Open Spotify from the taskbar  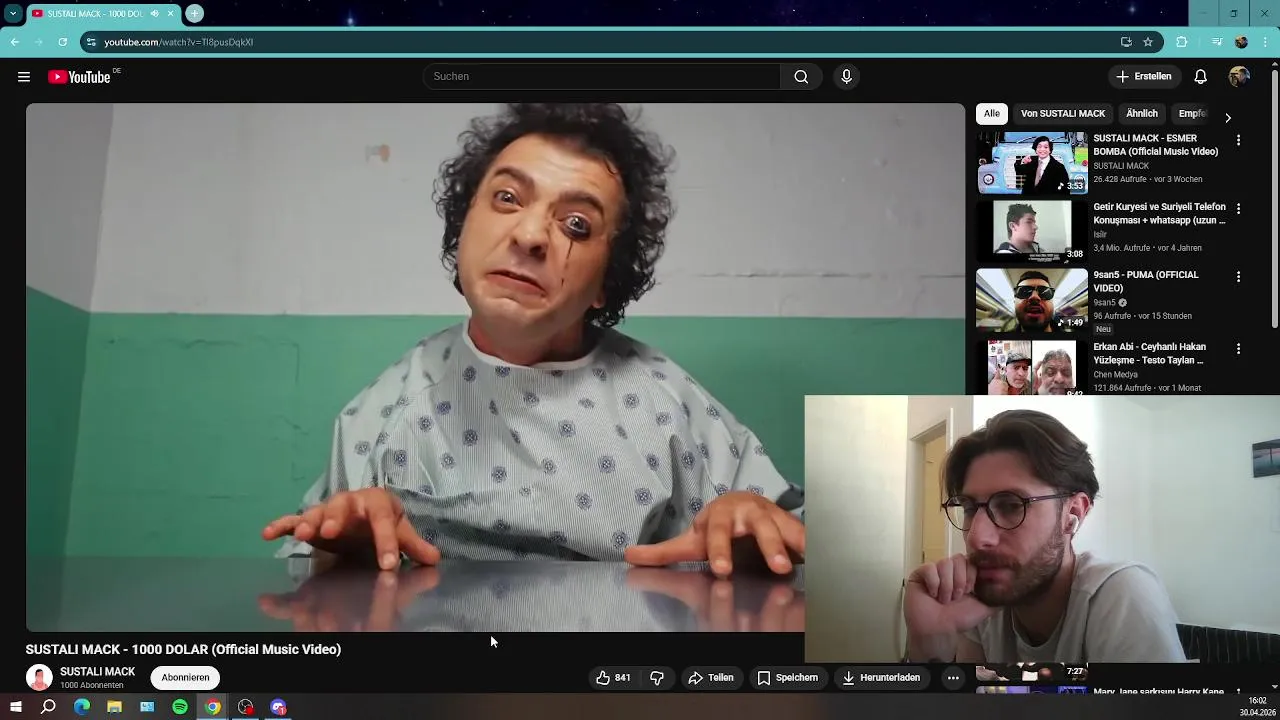point(180,707)
